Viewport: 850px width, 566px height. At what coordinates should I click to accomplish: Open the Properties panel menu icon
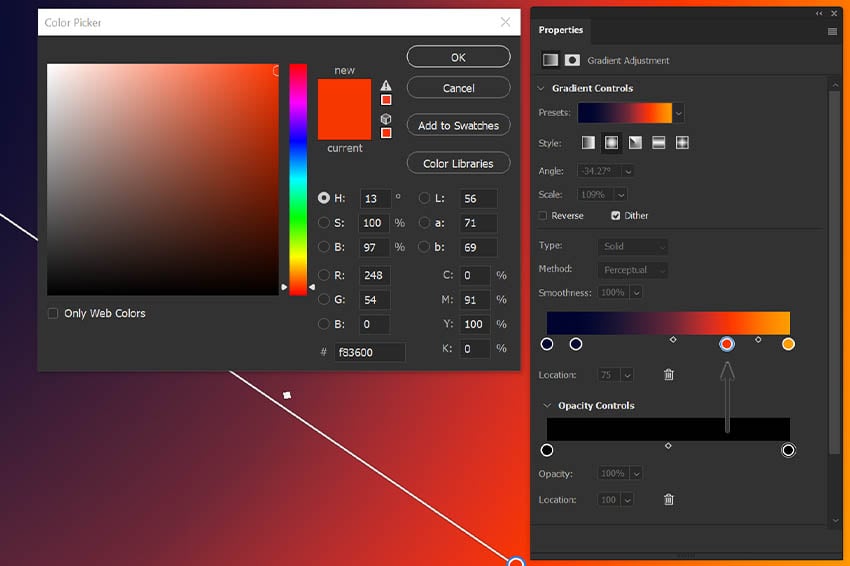tap(832, 31)
